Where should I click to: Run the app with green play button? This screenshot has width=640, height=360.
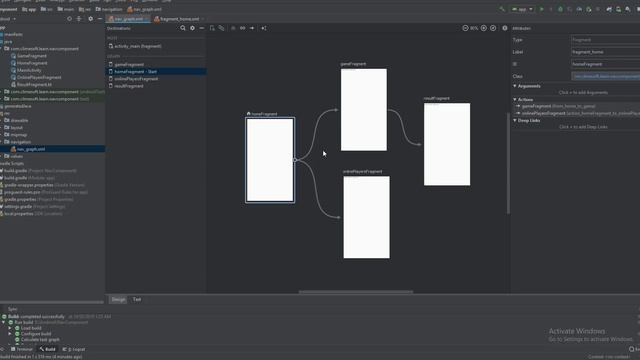(542, 9)
